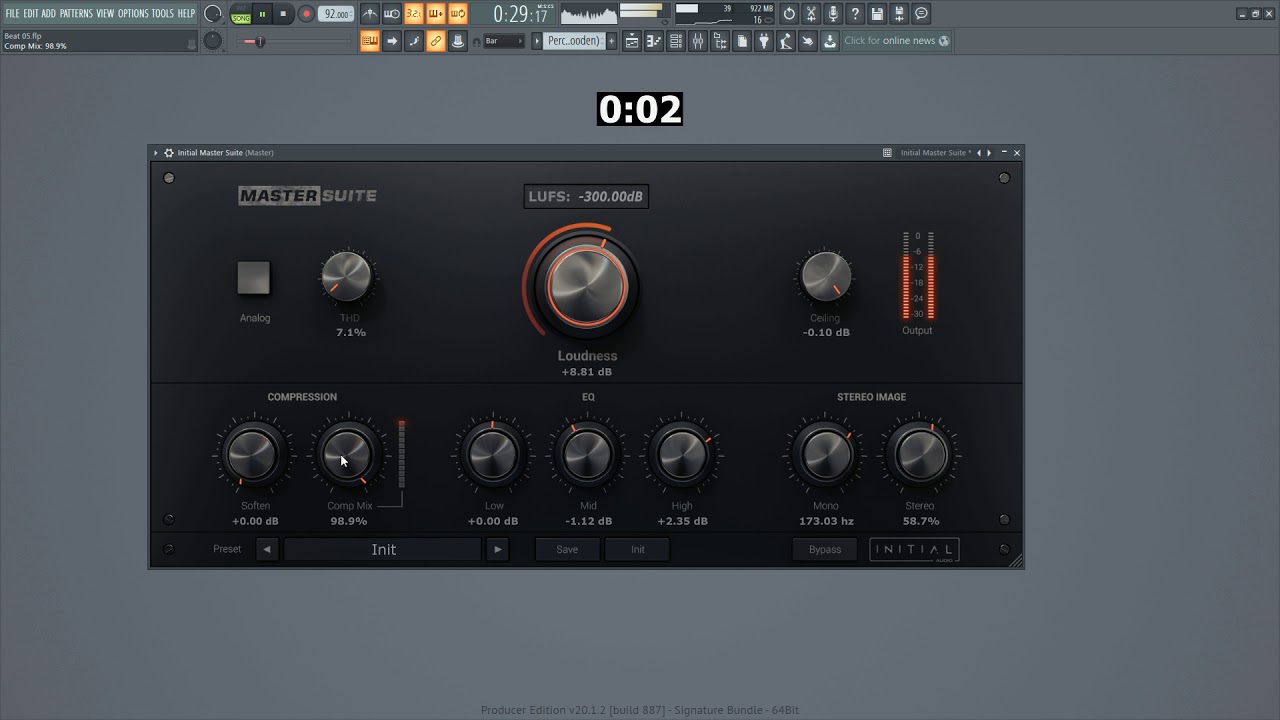The height and width of the screenshot is (720, 1280).
Task: Toggle blend/overdub recording icon
Action: click(x=436, y=14)
